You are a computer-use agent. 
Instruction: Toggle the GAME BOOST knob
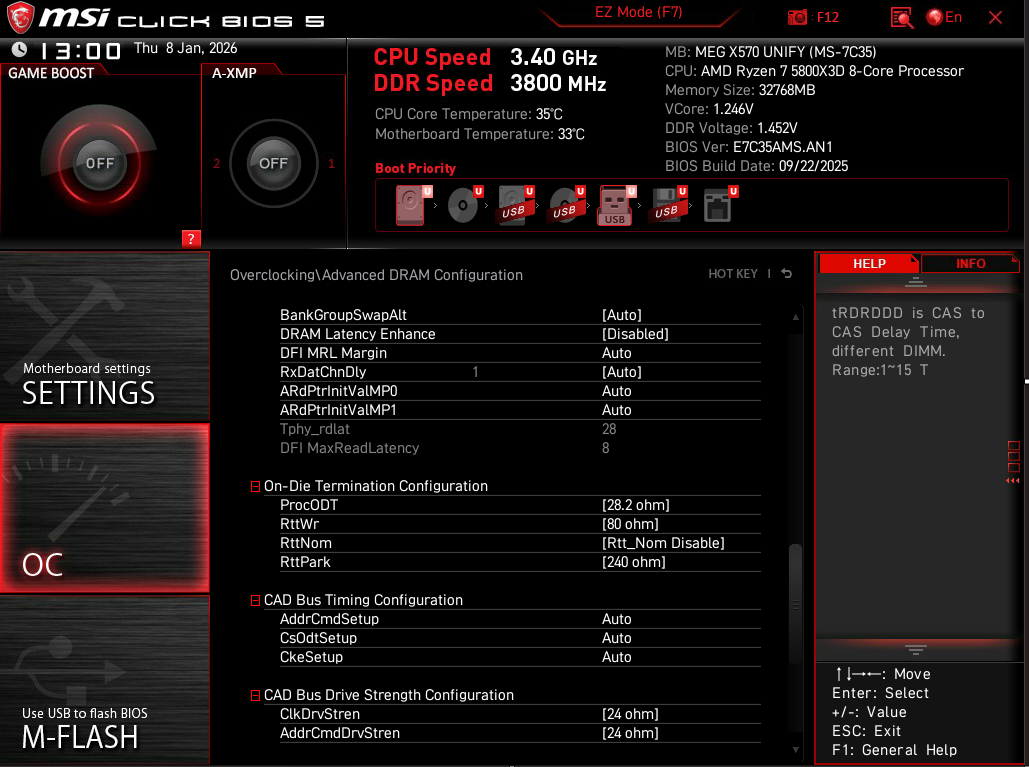click(x=100, y=163)
